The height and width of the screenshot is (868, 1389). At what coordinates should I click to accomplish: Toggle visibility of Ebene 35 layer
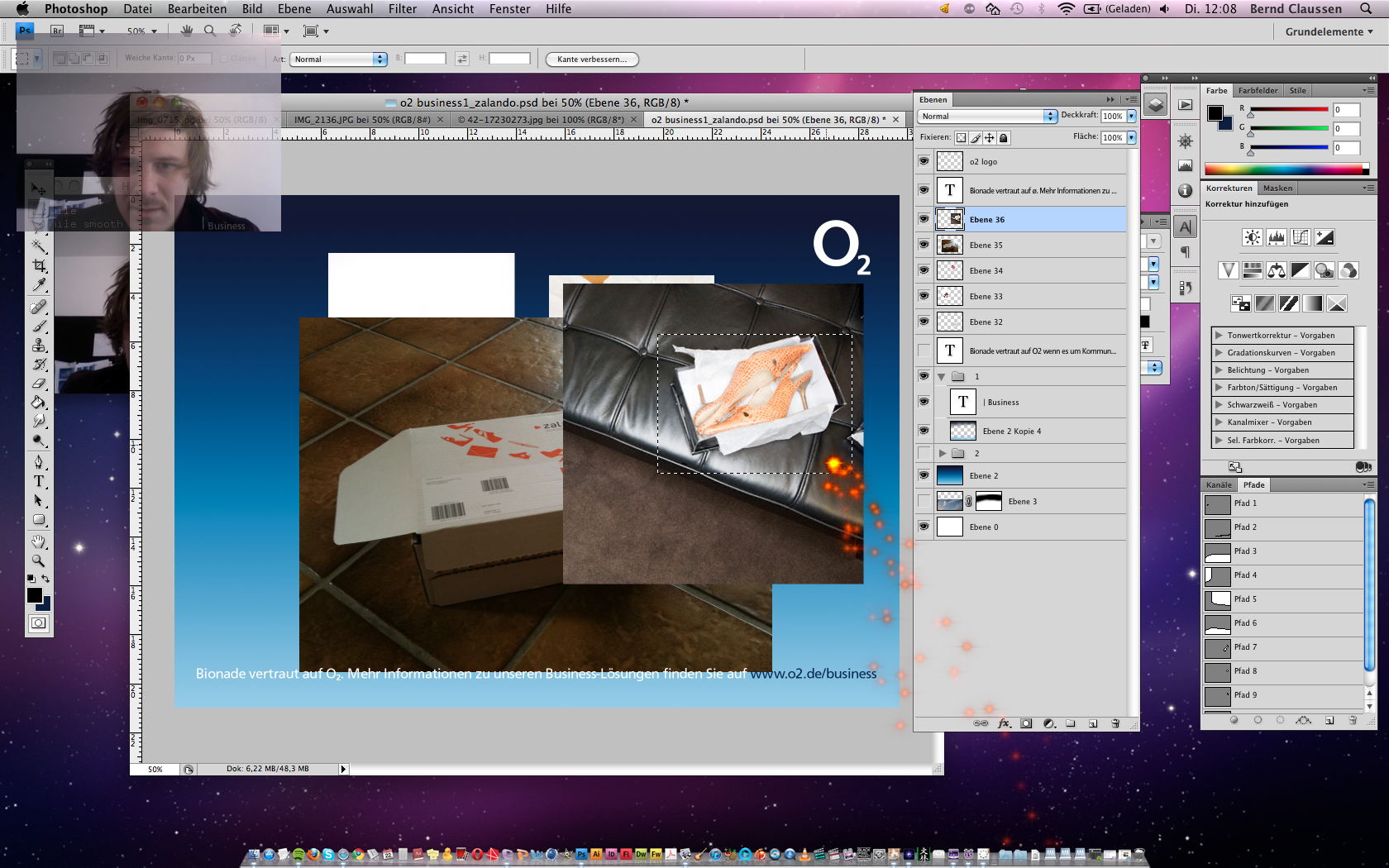[x=924, y=245]
